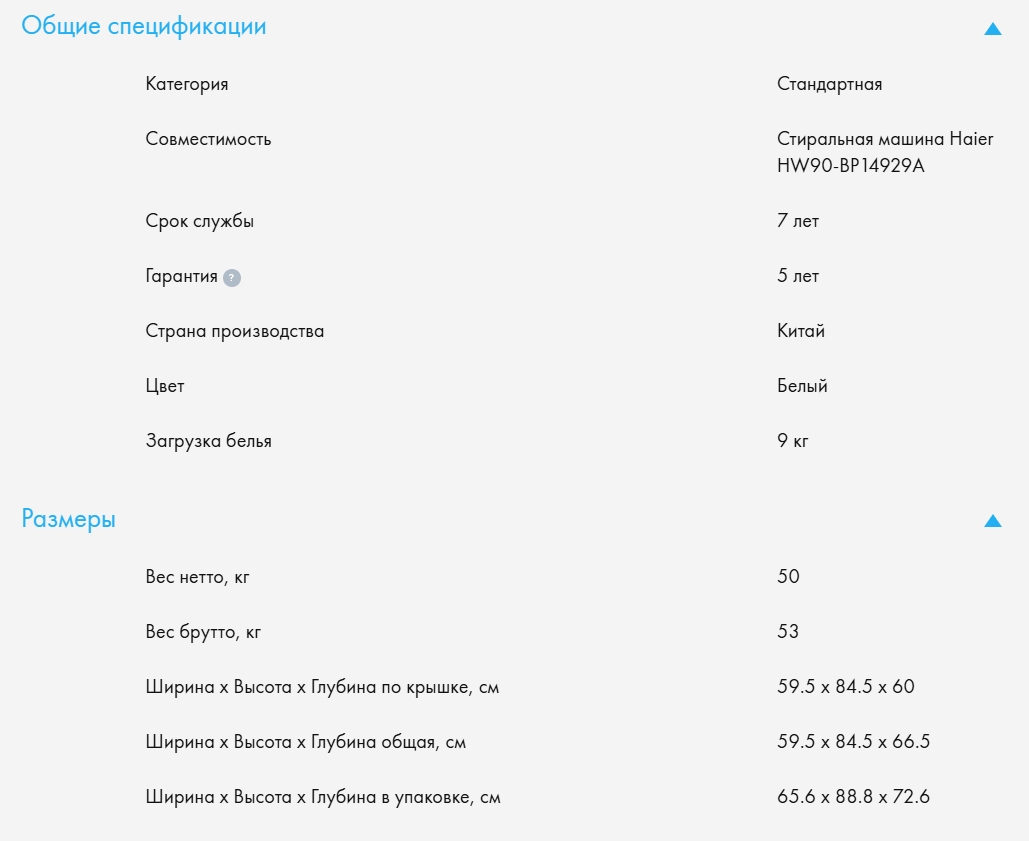Screen dimensions: 1029x841
Task: Click the Цвет row label
Action: 165,386
